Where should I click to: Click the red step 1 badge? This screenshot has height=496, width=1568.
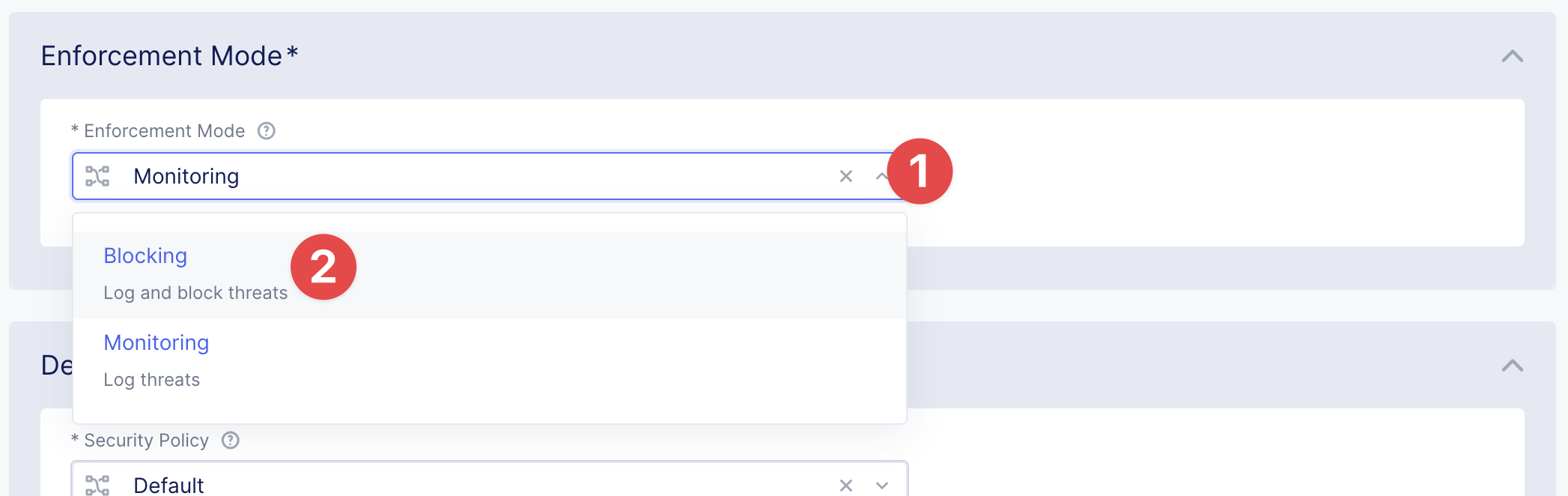pos(920,171)
